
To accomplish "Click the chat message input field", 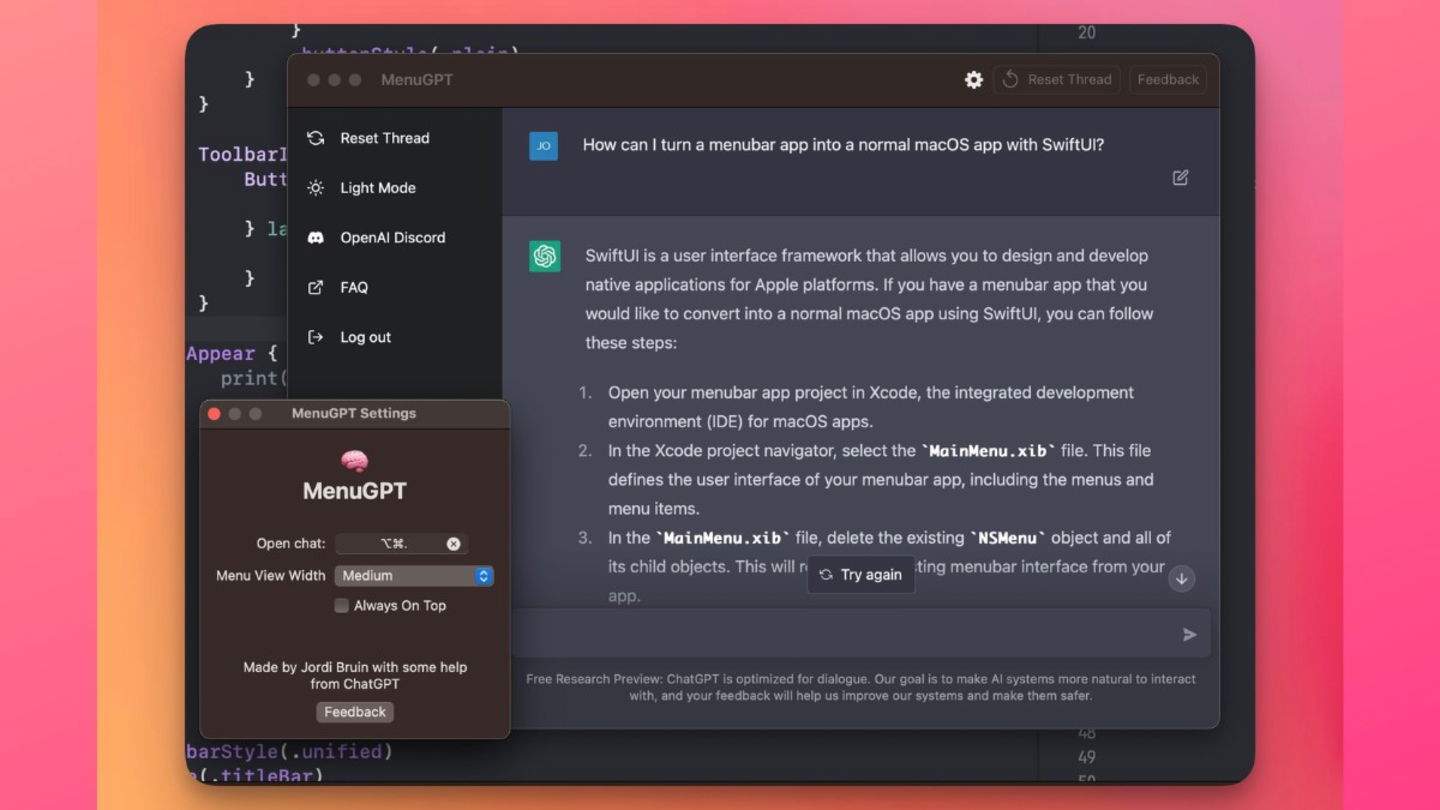I will 850,633.
